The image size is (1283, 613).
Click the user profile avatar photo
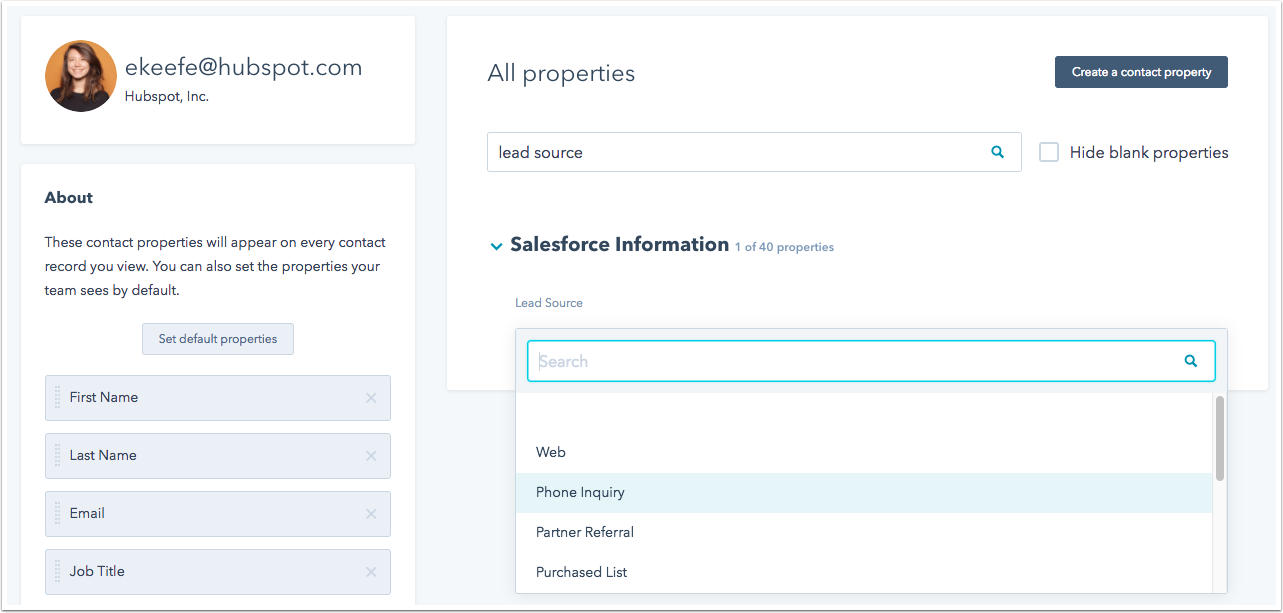81,76
